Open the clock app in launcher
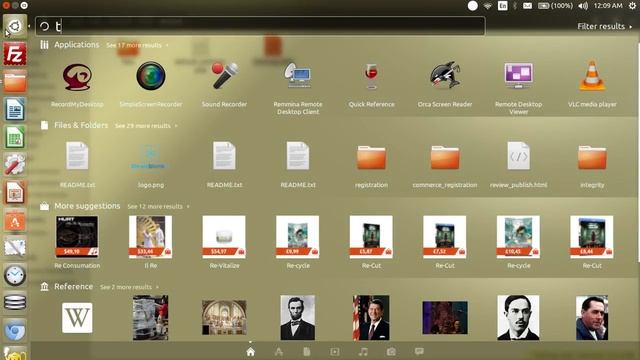Screen dimensions: 640x360 point(15,275)
